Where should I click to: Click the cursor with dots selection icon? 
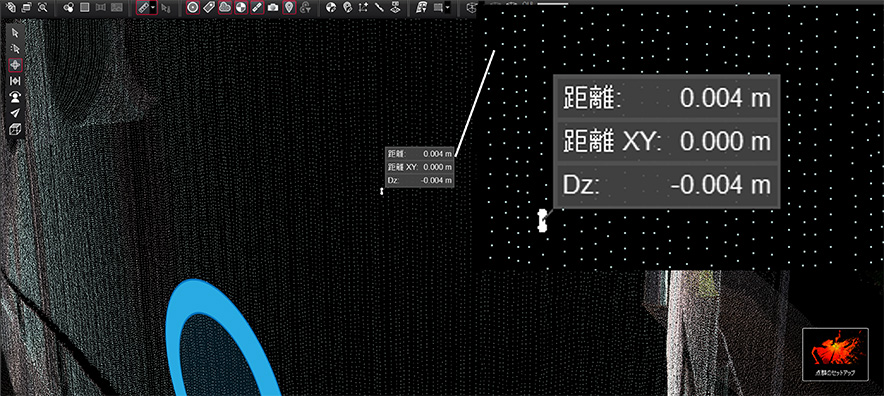click(x=166, y=8)
